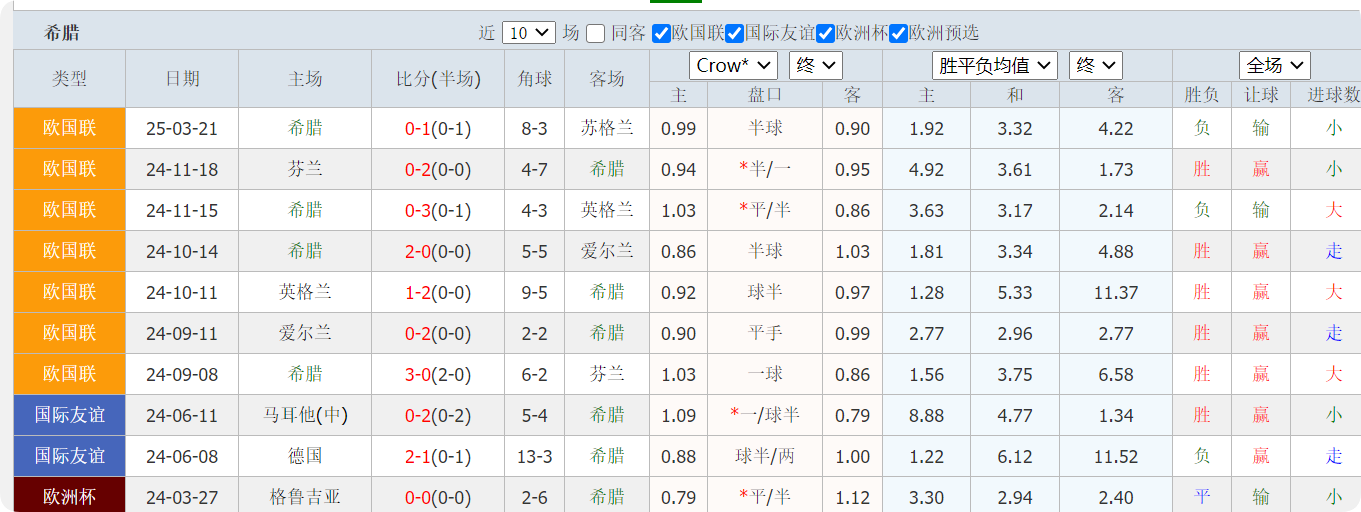Expand the 终 dropdown next to Crow*
1361x512 pixels.
click(815, 66)
